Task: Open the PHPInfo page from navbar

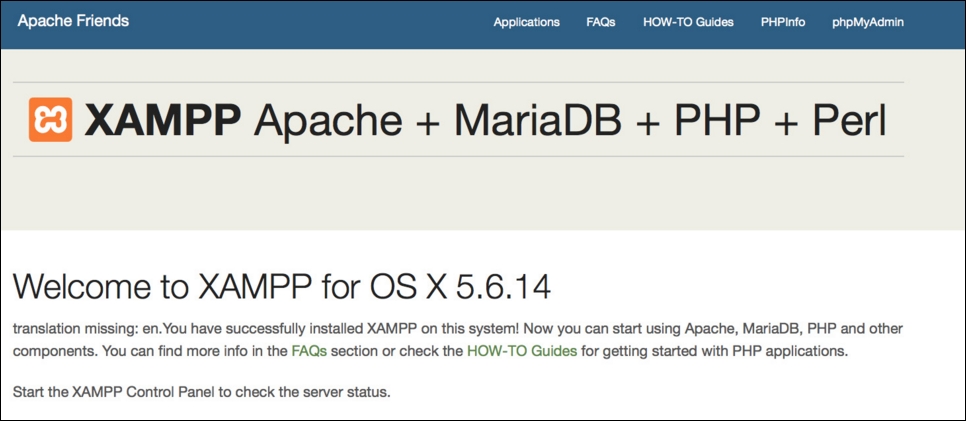Action: (x=783, y=22)
